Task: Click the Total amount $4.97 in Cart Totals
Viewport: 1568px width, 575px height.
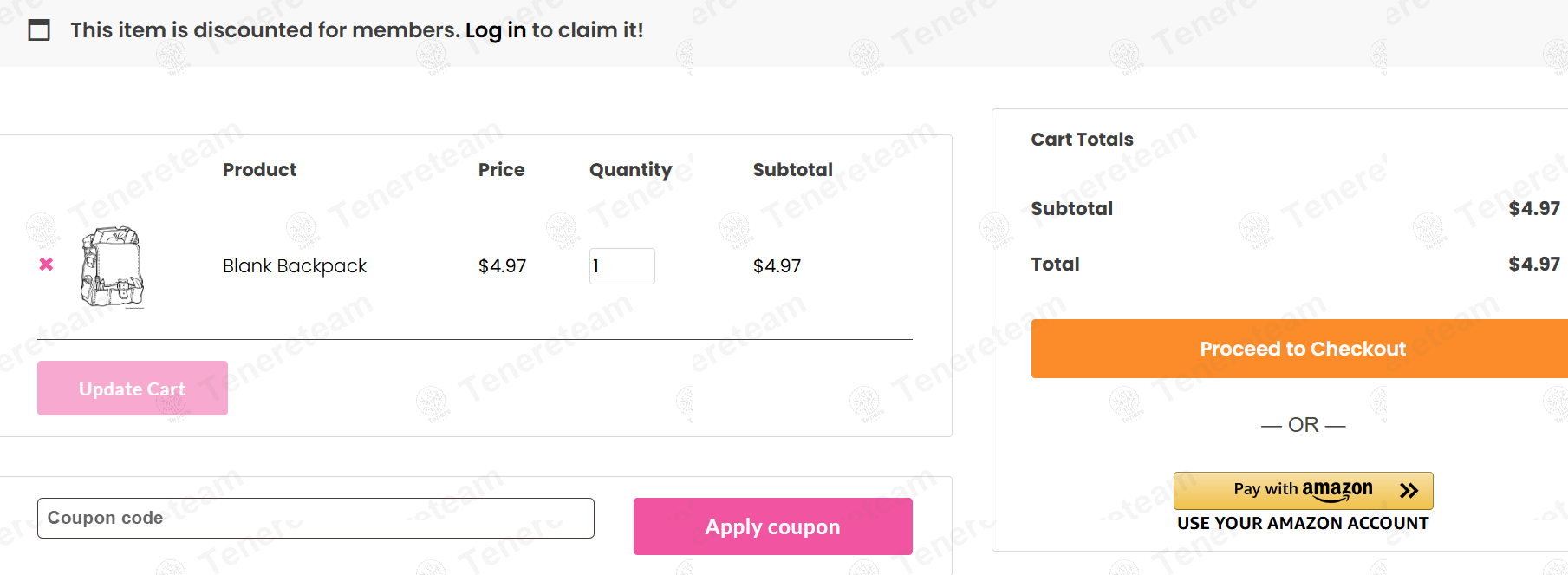Action: click(x=1533, y=264)
